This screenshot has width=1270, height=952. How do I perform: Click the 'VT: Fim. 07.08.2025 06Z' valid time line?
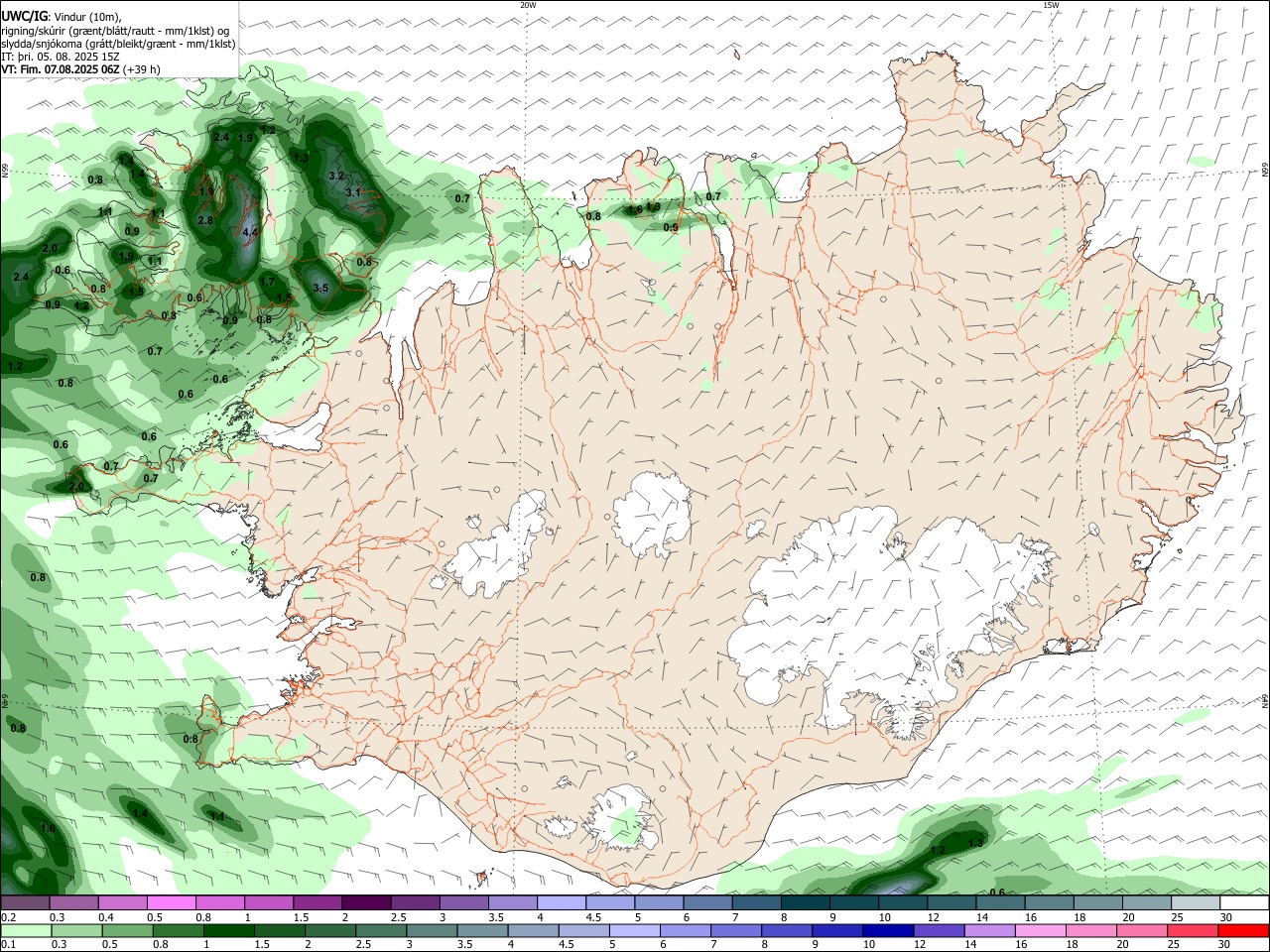tap(61, 69)
